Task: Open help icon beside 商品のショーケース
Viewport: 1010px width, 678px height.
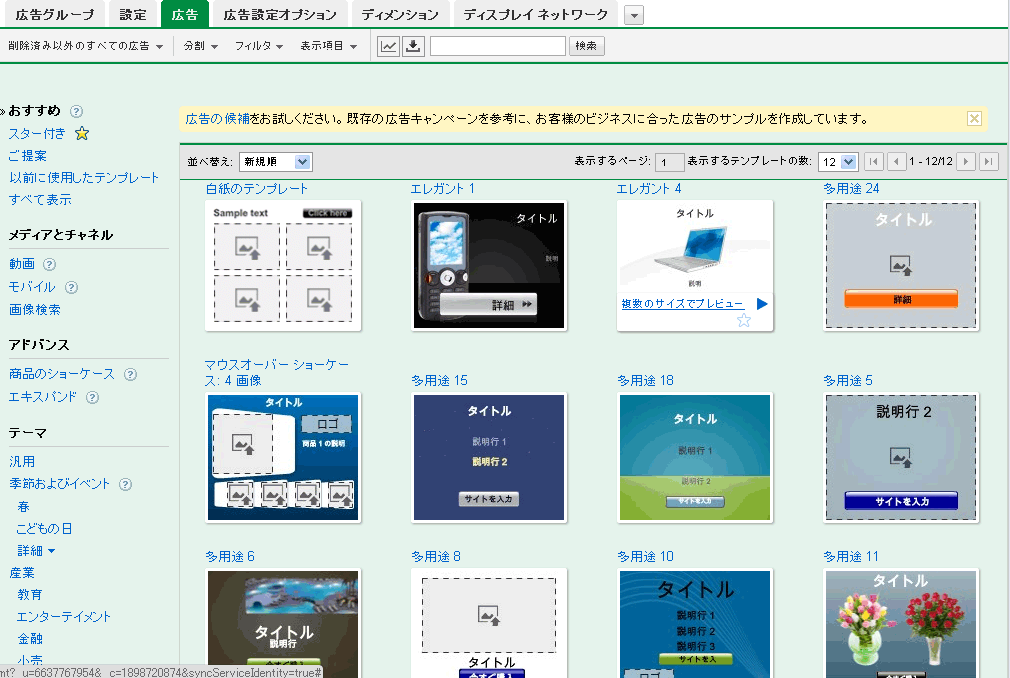Action: 130,374
